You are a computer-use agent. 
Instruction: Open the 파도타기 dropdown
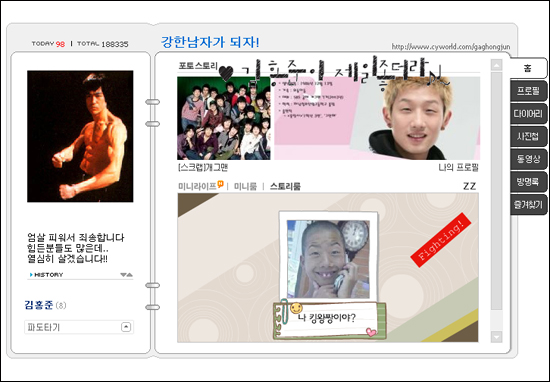[126, 327]
